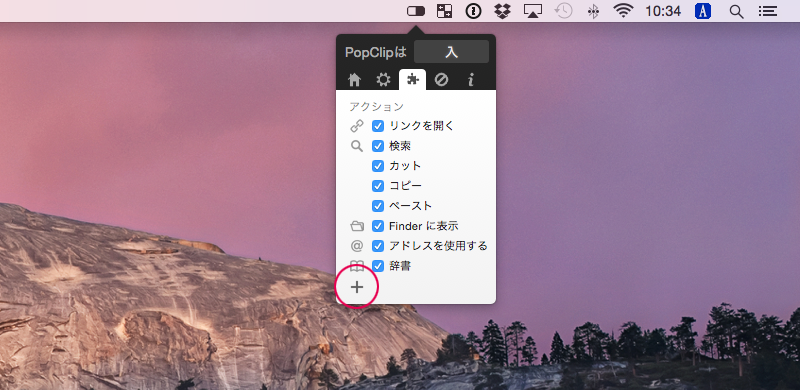Image resolution: width=800 pixels, height=390 pixels.
Task: Open the Wi-Fi menu
Action: (x=623, y=11)
